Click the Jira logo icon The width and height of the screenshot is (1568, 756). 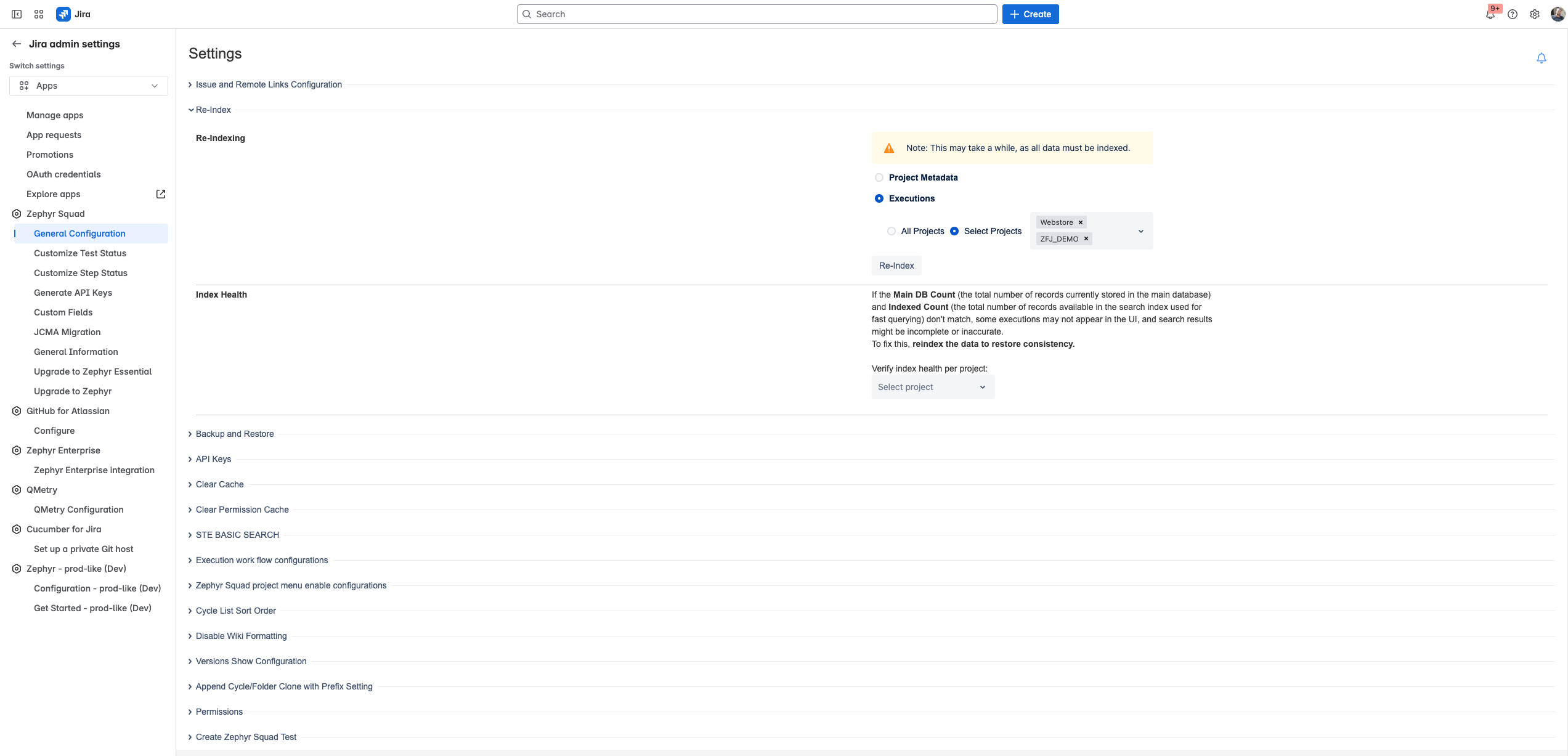click(x=63, y=14)
